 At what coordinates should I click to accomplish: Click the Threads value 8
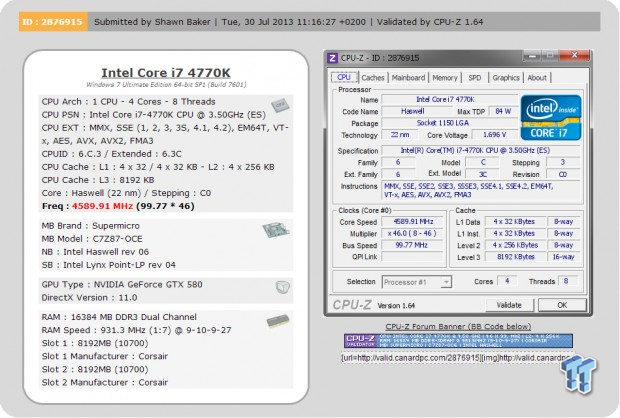tap(567, 281)
